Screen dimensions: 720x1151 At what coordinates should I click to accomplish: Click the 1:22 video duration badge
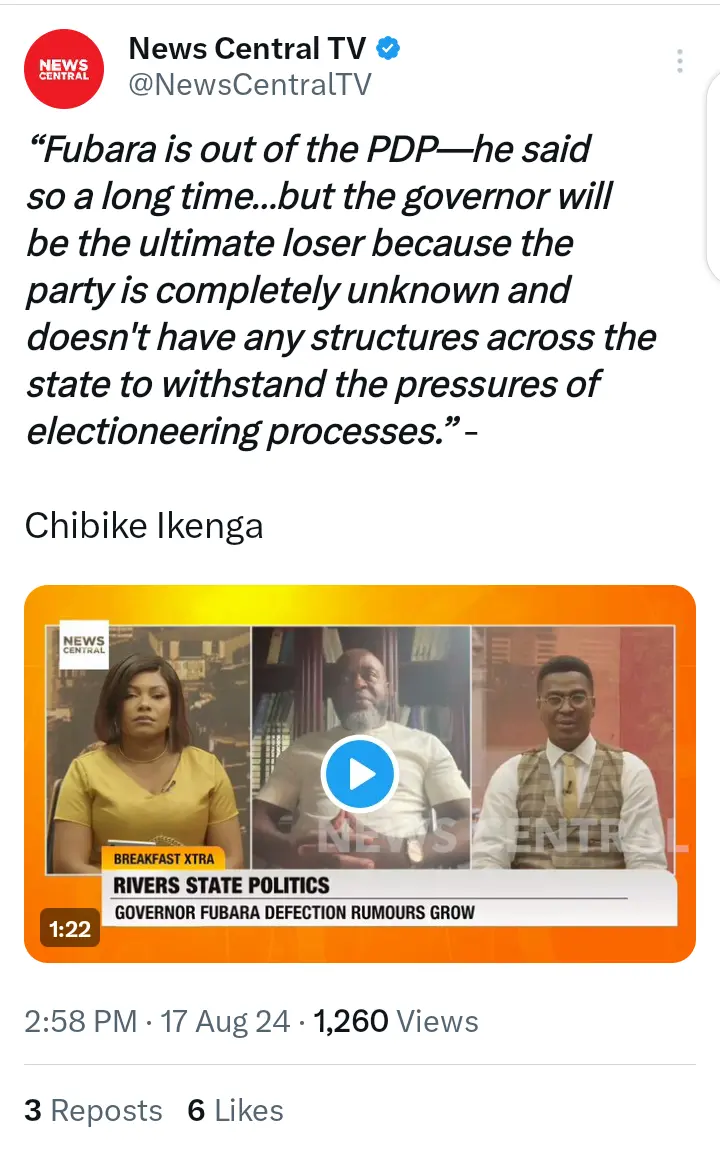[70, 929]
